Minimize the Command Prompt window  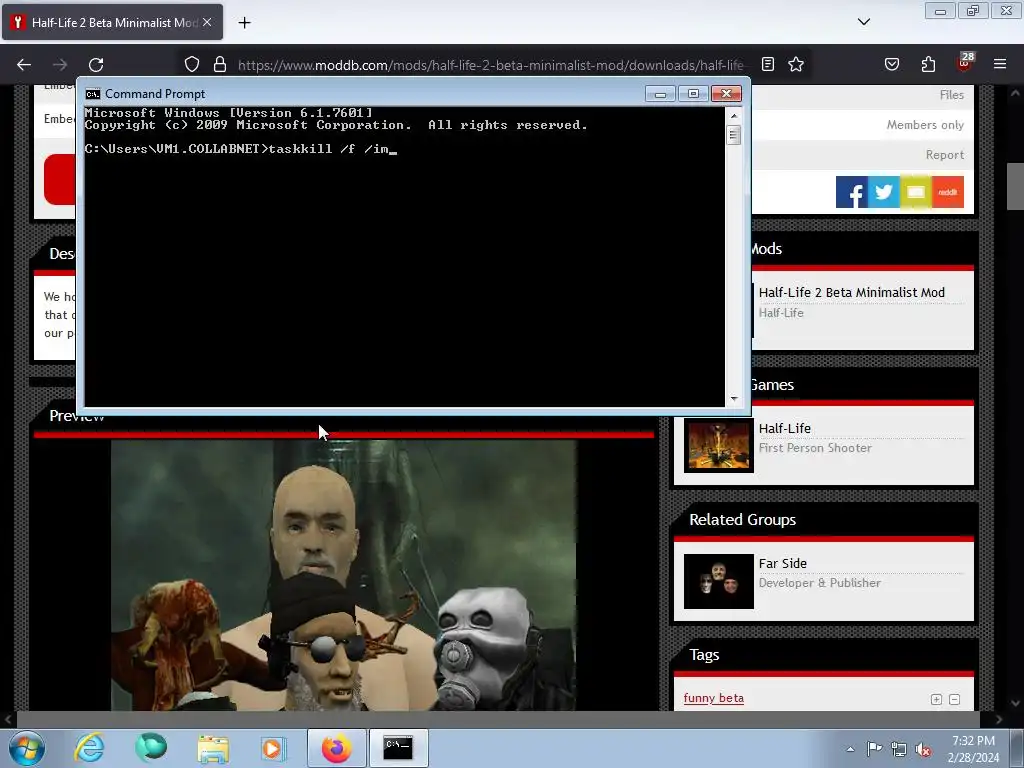coord(660,94)
